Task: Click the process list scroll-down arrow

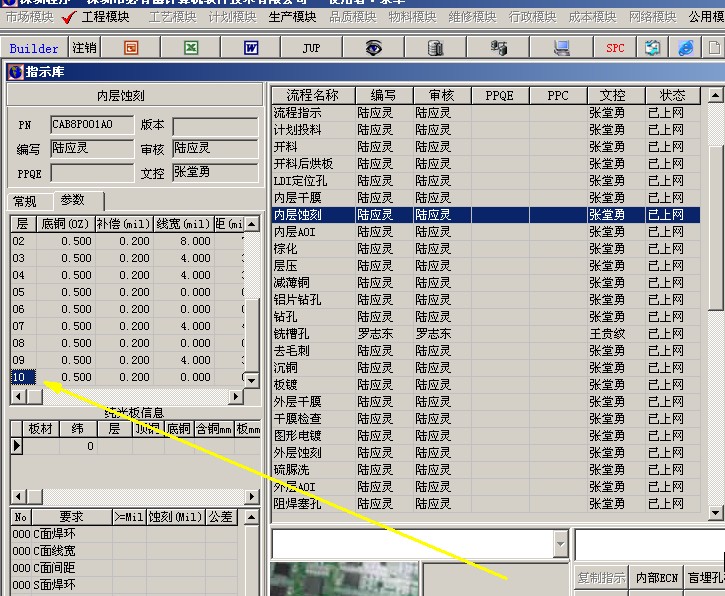Action: tap(715, 512)
